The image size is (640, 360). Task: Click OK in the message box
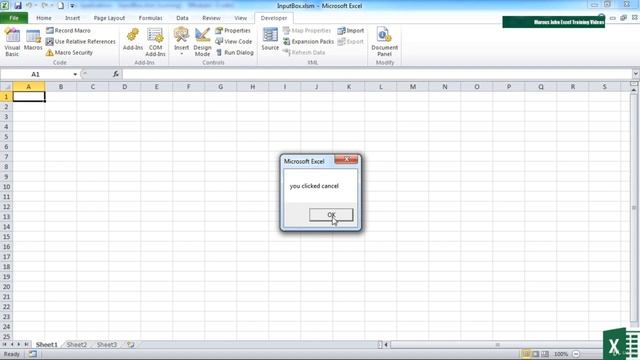(331, 215)
